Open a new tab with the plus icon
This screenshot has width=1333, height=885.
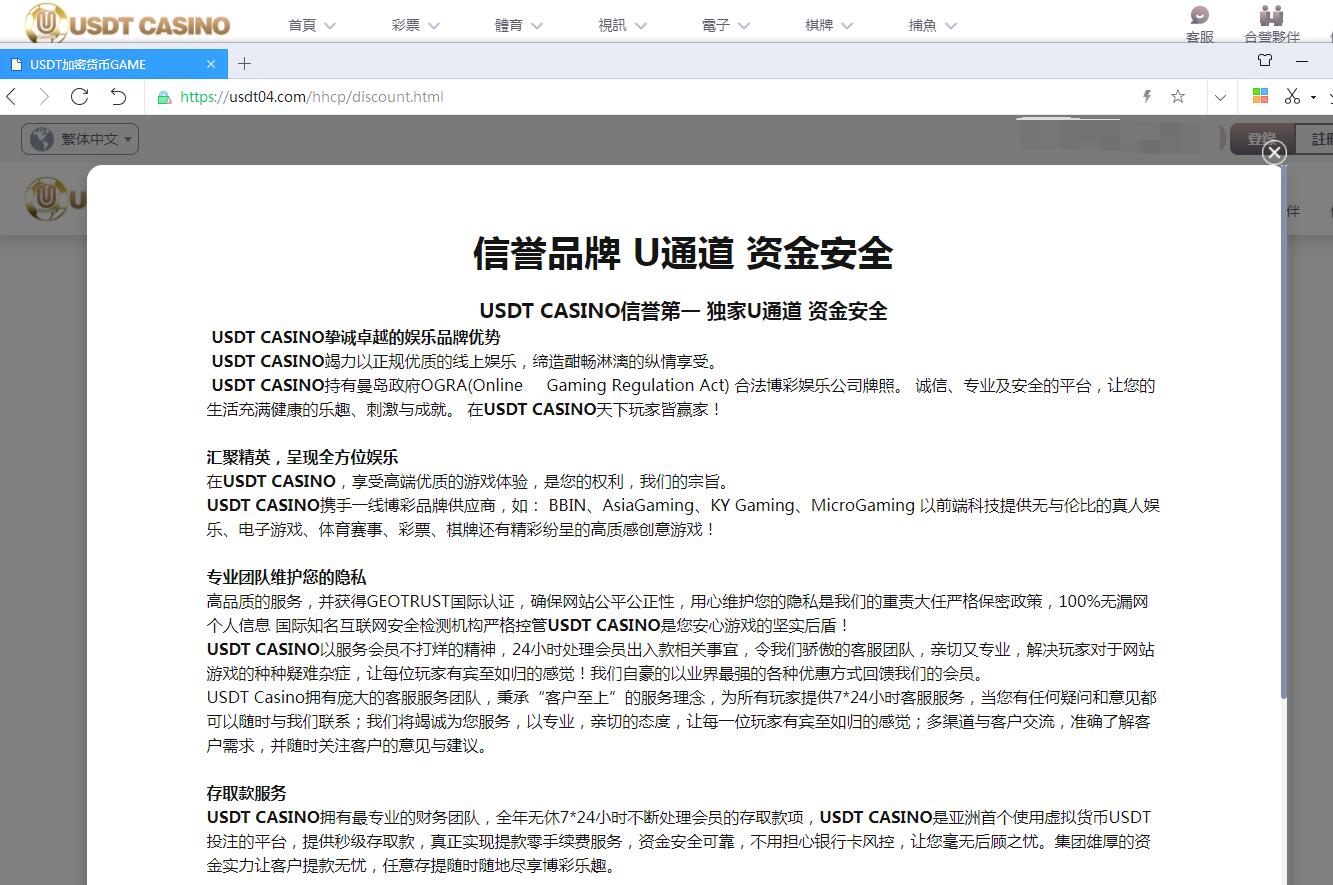coord(244,64)
